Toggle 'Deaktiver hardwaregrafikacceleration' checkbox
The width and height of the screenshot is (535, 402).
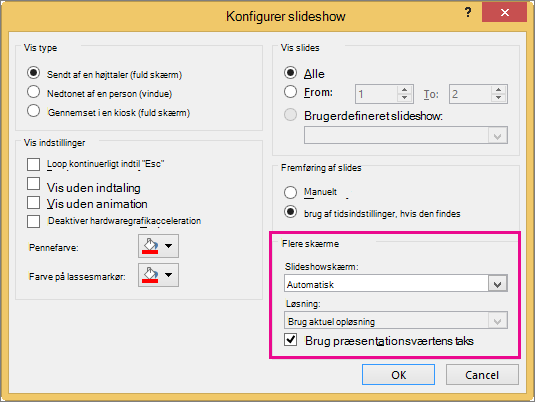33,221
